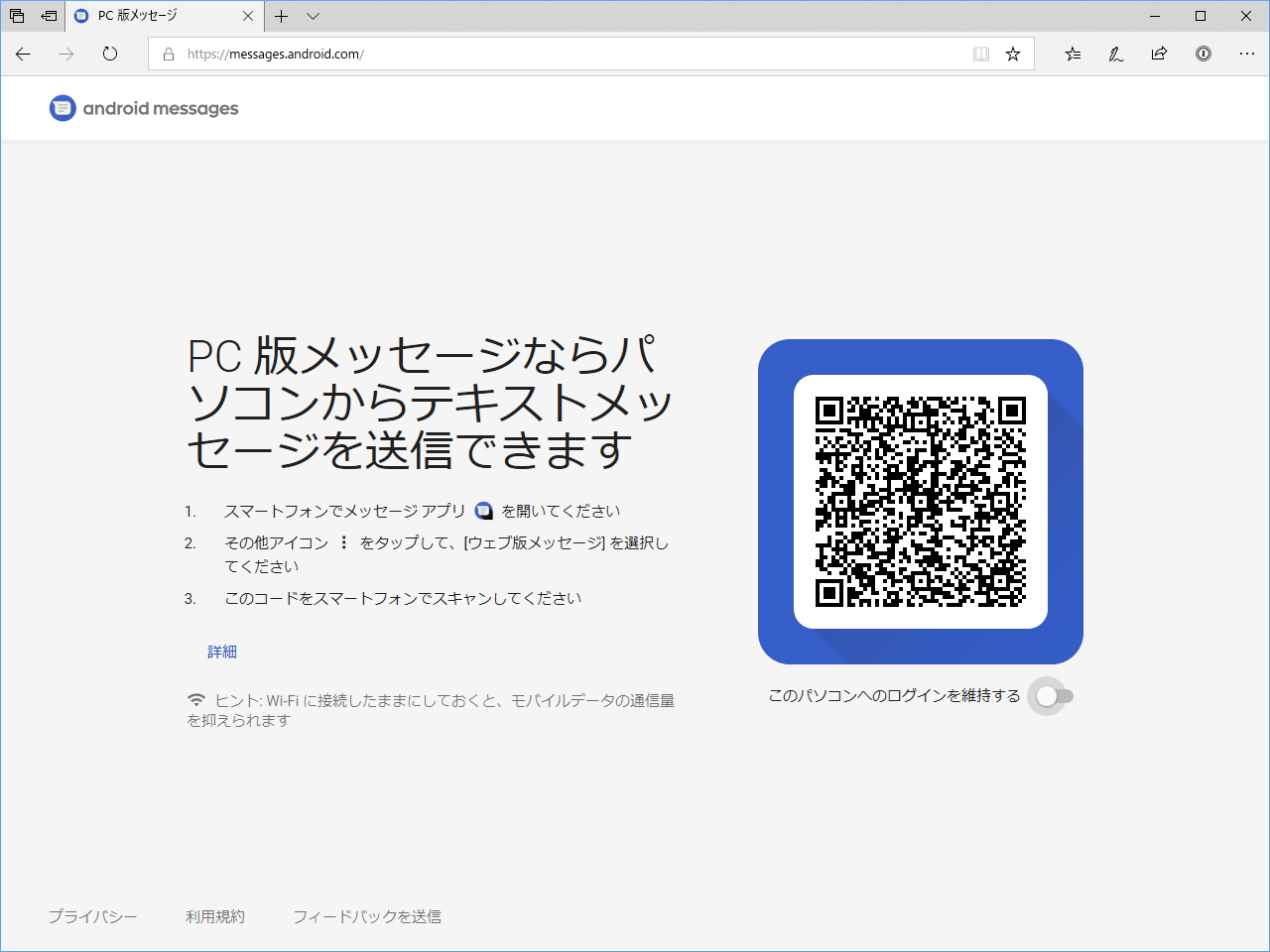Share this page via share icon

click(x=1159, y=55)
